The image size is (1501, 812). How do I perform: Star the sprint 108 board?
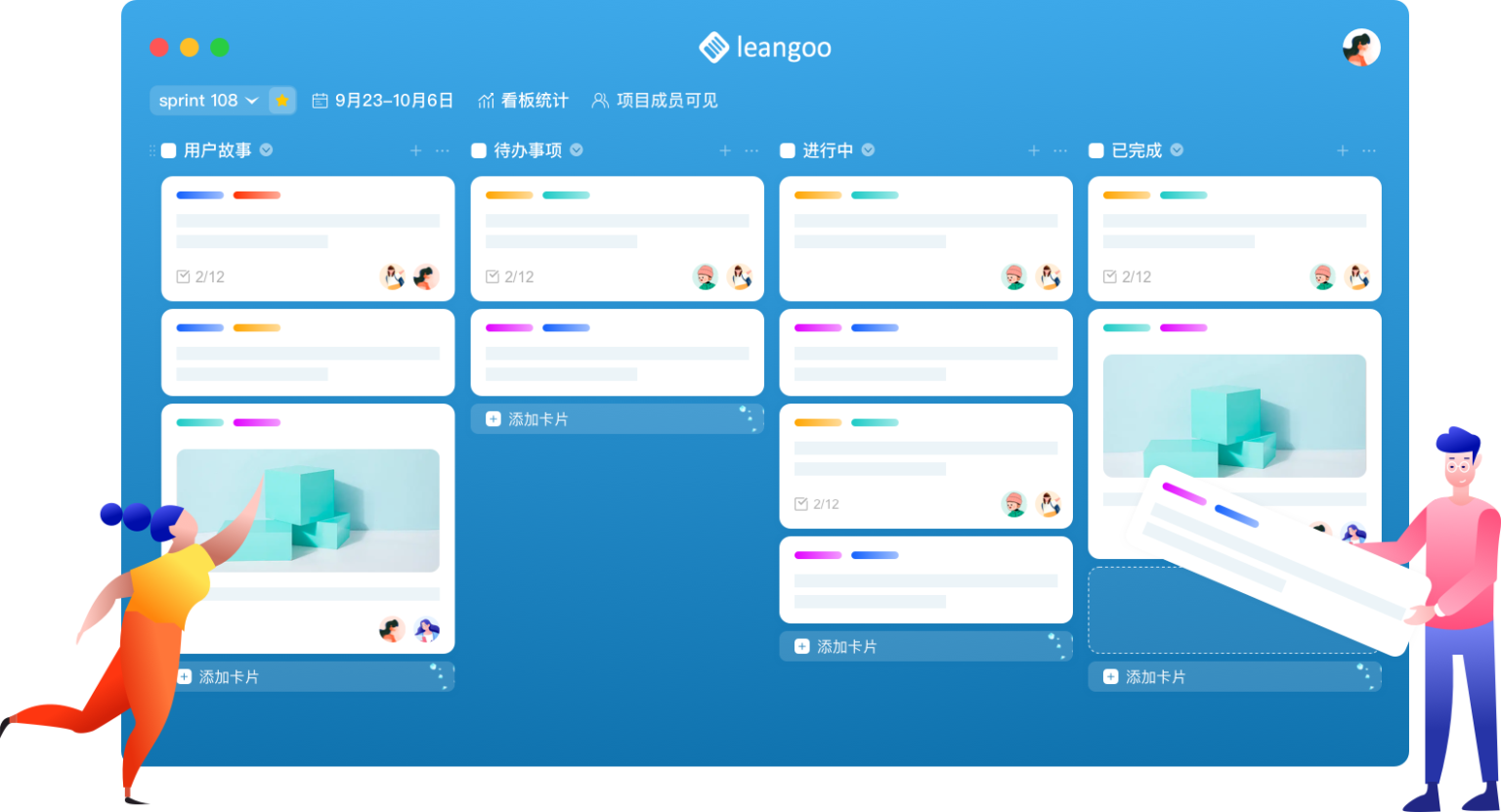(280, 100)
